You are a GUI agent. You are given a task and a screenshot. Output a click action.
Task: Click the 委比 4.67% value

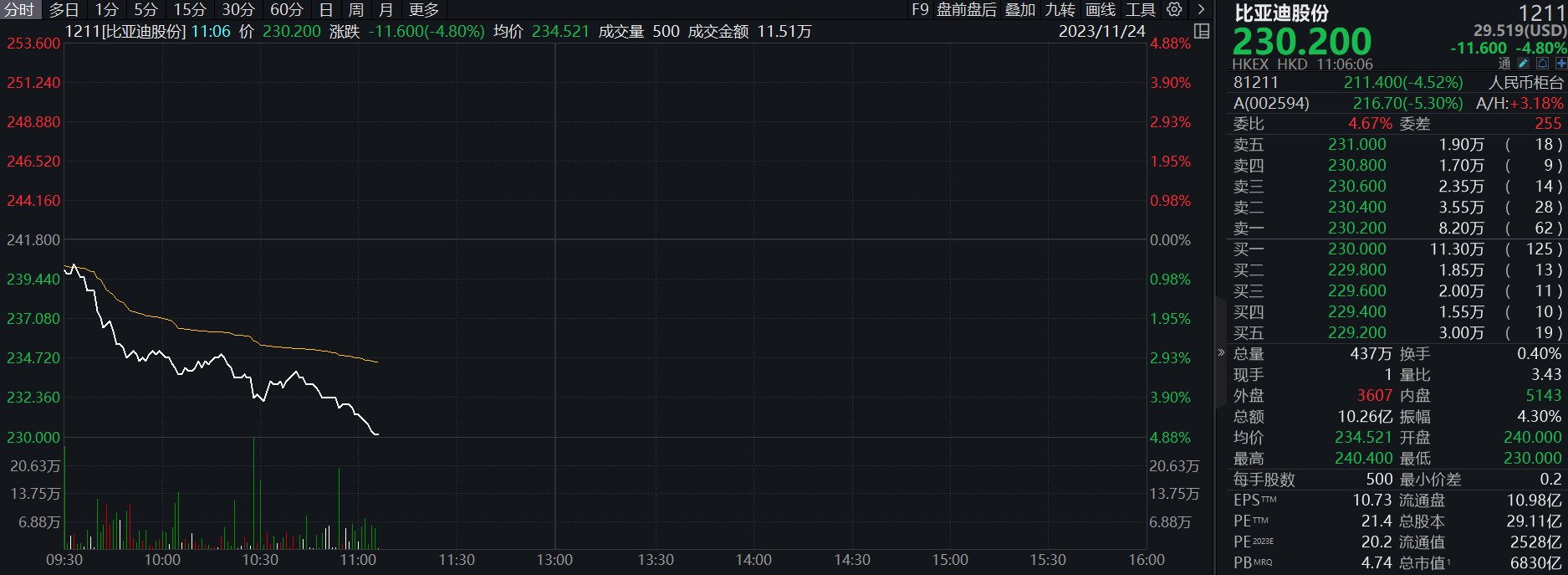pyautogui.click(x=1370, y=124)
